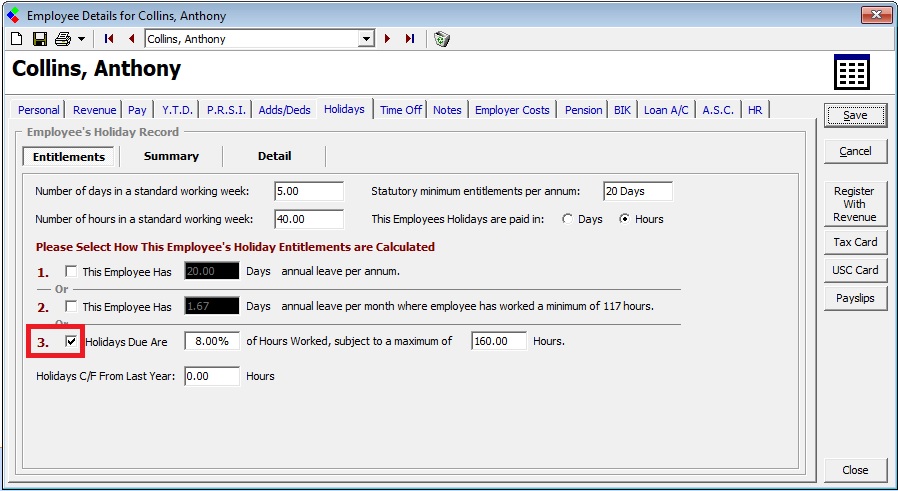Go to next employee record

coord(387,39)
